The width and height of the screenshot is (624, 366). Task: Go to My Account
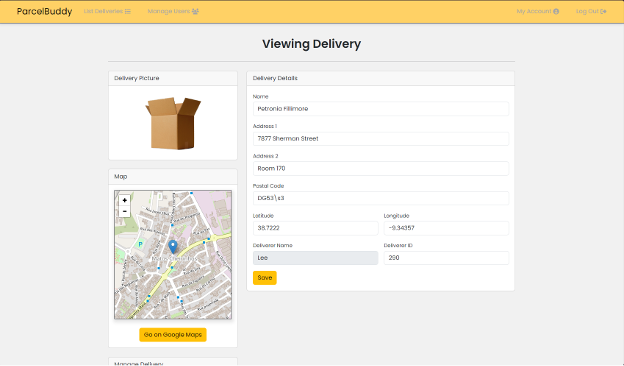tap(538, 11)
